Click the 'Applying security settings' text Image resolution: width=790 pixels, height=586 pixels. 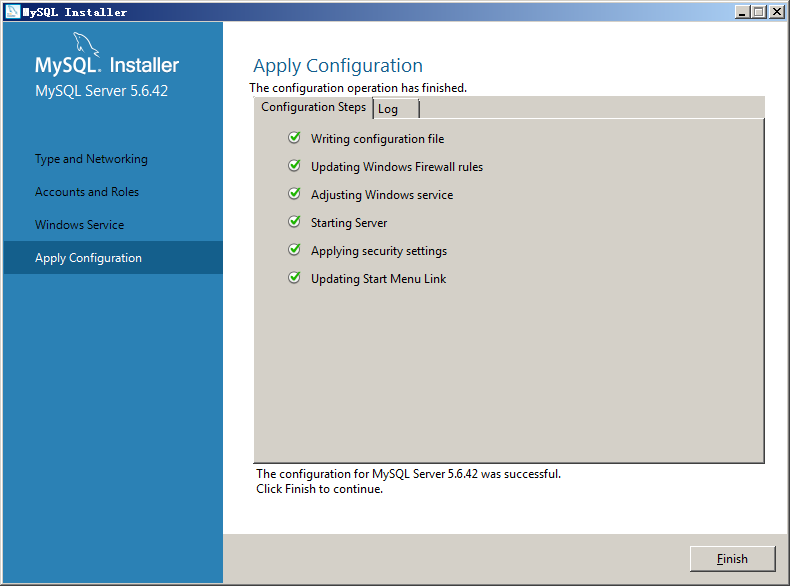tap(379, 251)
